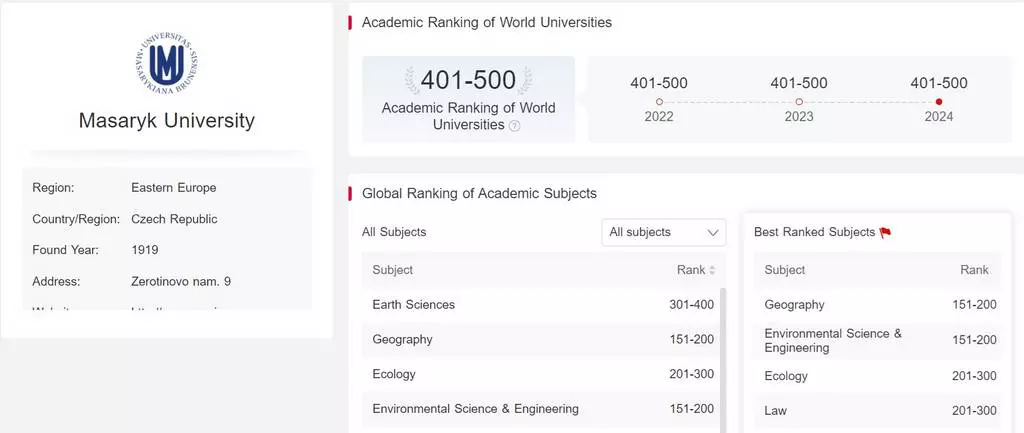
Task: Open Law in Best Ranked Subjects
Action: tap(776, 411)
